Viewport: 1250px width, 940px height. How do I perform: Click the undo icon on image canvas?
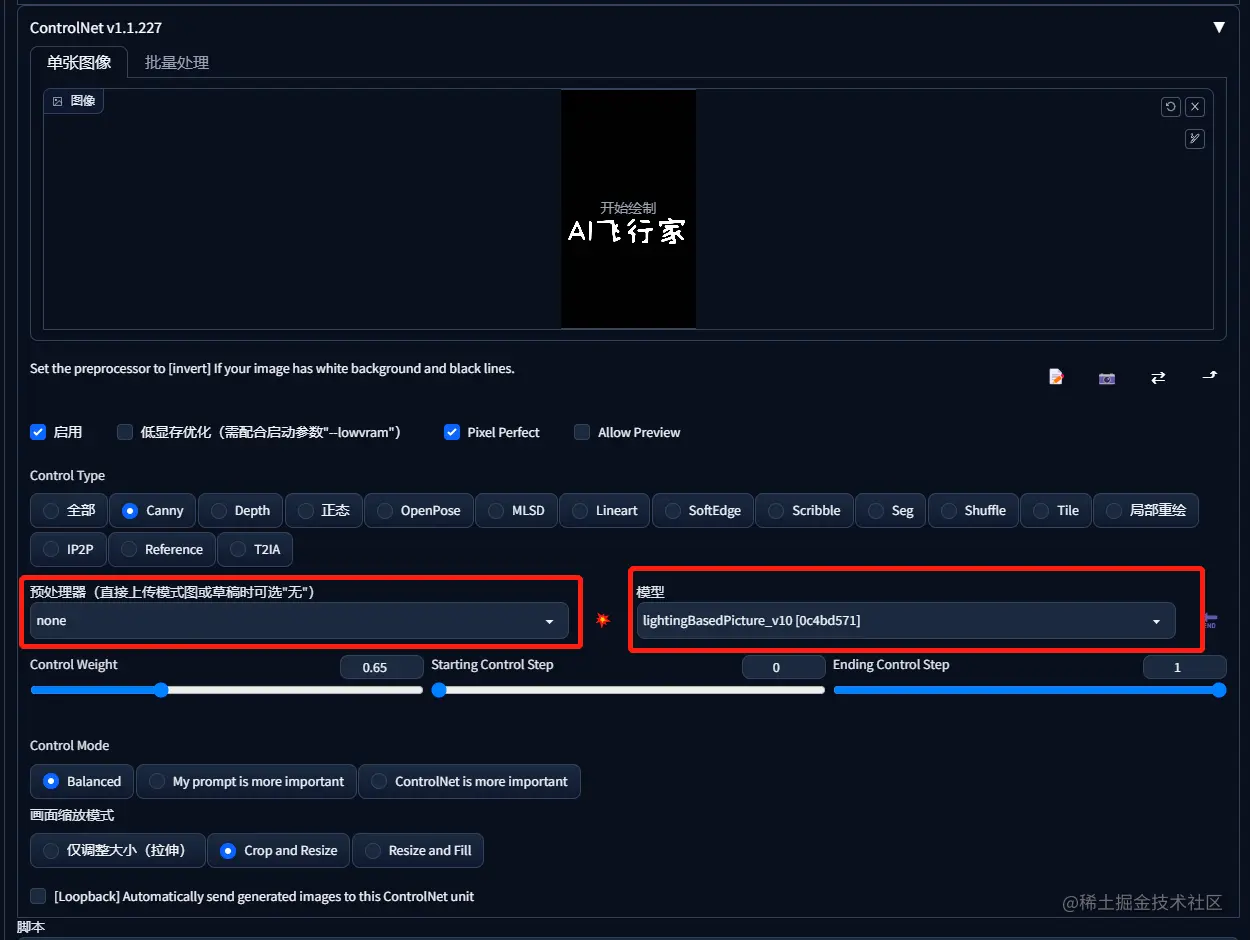1170,106
